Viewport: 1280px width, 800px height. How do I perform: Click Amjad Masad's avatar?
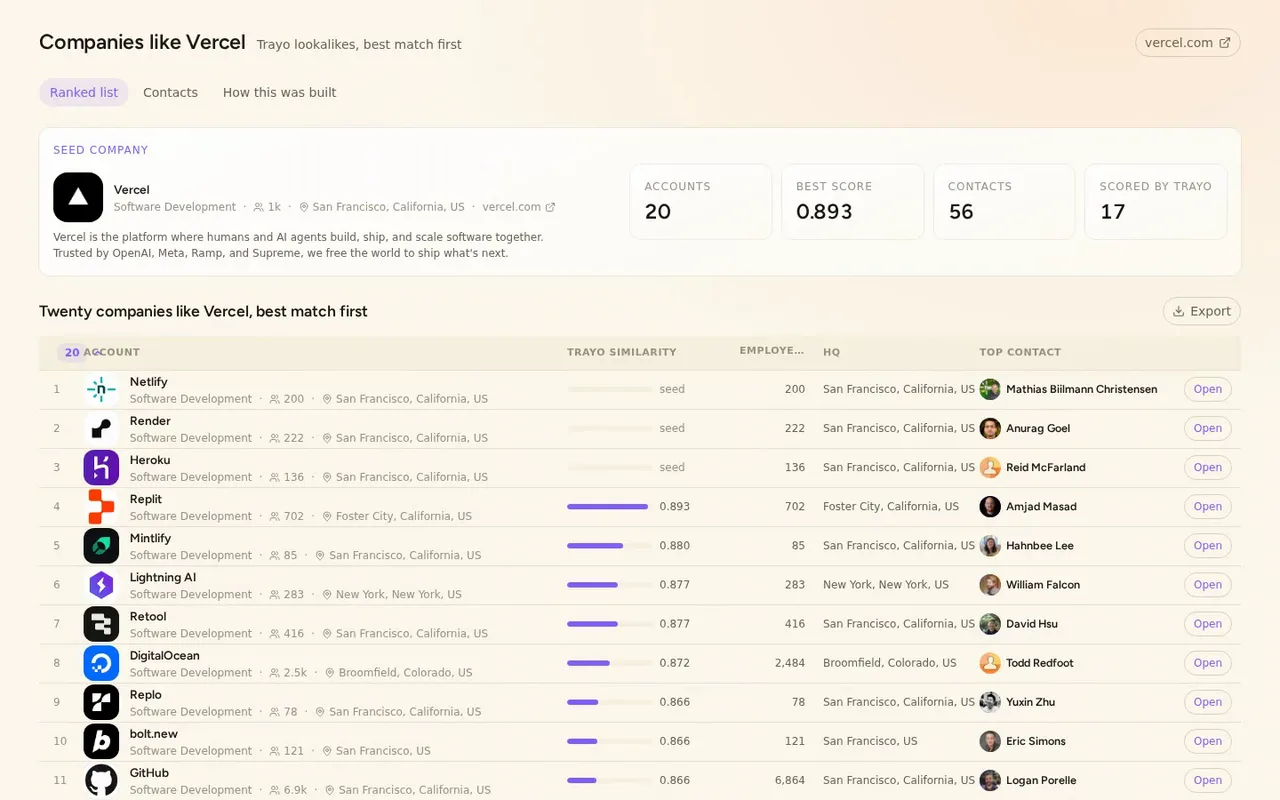[x=990, y=507]
